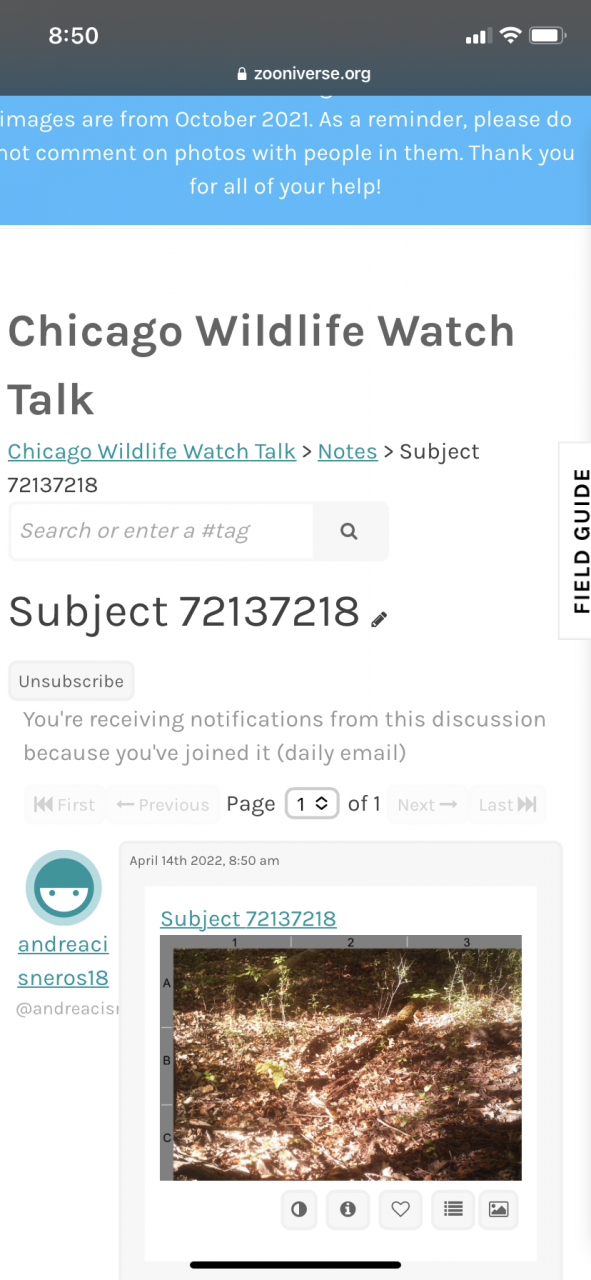Tap the padlock icon beside zooniverse.org

[x=241, y=74]
